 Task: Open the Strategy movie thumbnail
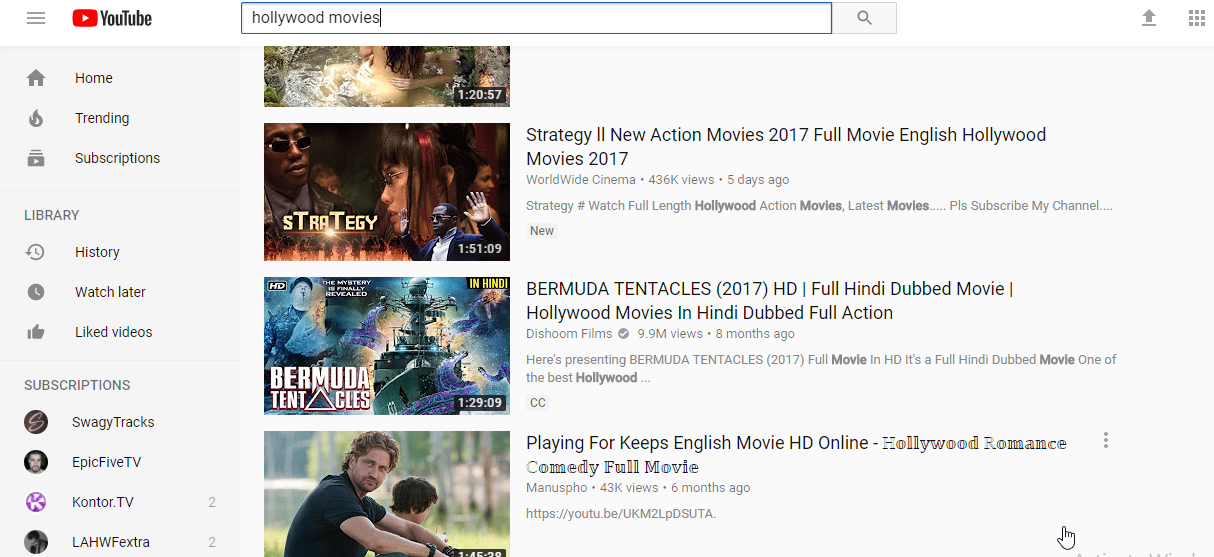(387, 192)
